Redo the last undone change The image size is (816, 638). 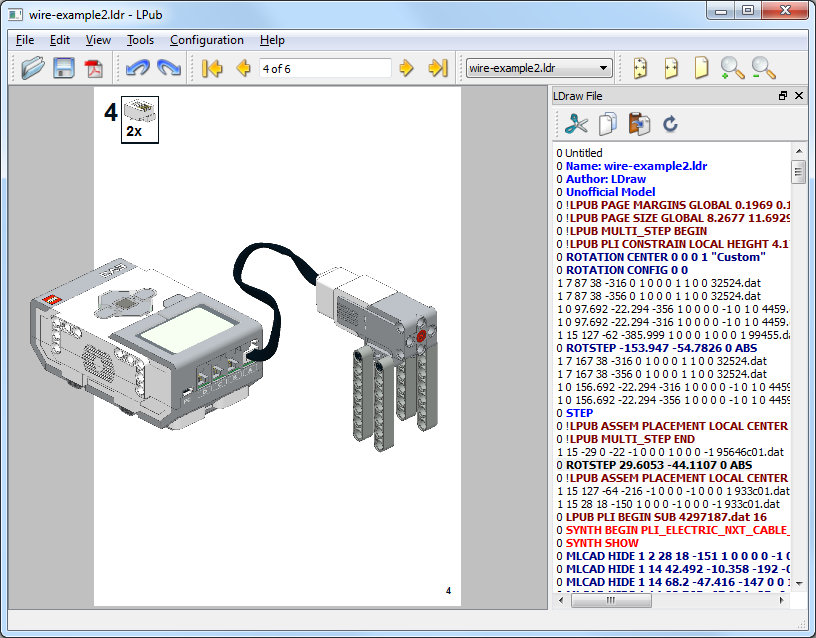click(x=169, y=68)
